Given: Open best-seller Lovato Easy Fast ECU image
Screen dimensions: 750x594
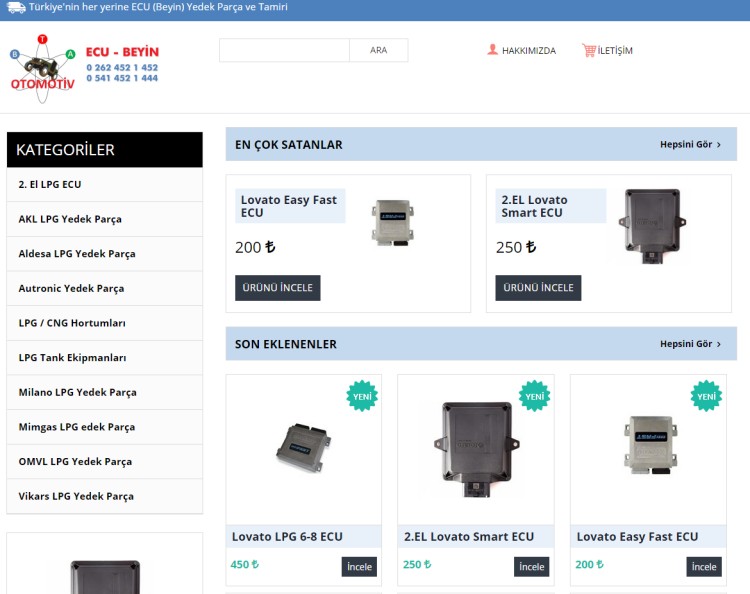Looking at the screenshot, I should pyautogui.click(x=393, y=223).
